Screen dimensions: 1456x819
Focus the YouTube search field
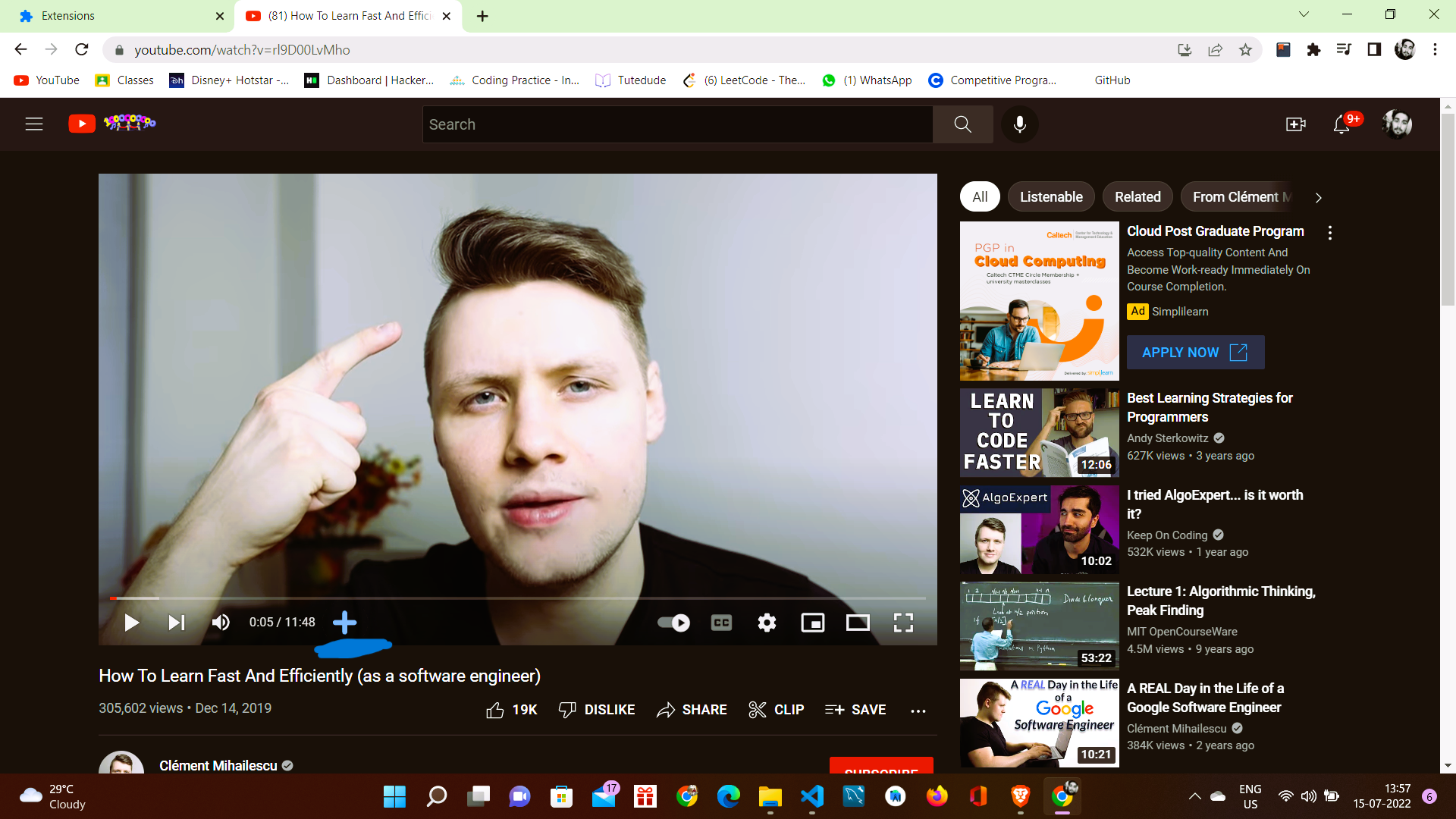[x=677, y=124]
